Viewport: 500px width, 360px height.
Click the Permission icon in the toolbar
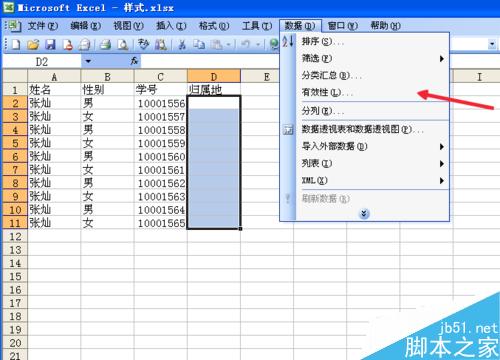pos(68,44)
